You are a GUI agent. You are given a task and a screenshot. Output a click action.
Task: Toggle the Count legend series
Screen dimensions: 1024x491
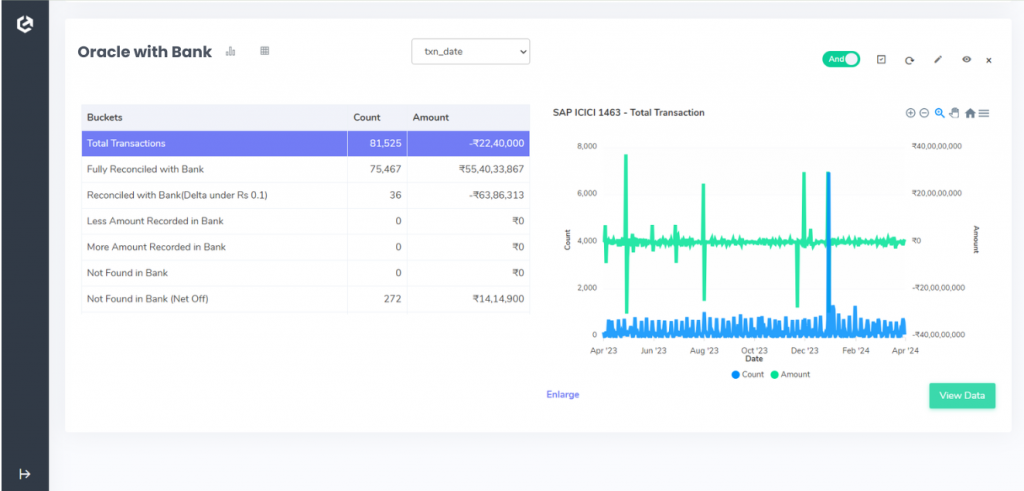click(748, 375)
